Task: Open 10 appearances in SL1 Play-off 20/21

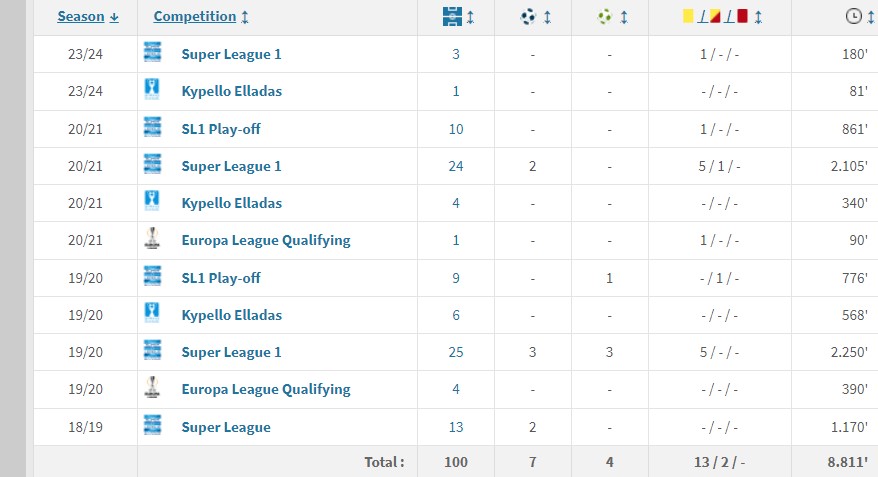Action: click(x=456, y=129)
